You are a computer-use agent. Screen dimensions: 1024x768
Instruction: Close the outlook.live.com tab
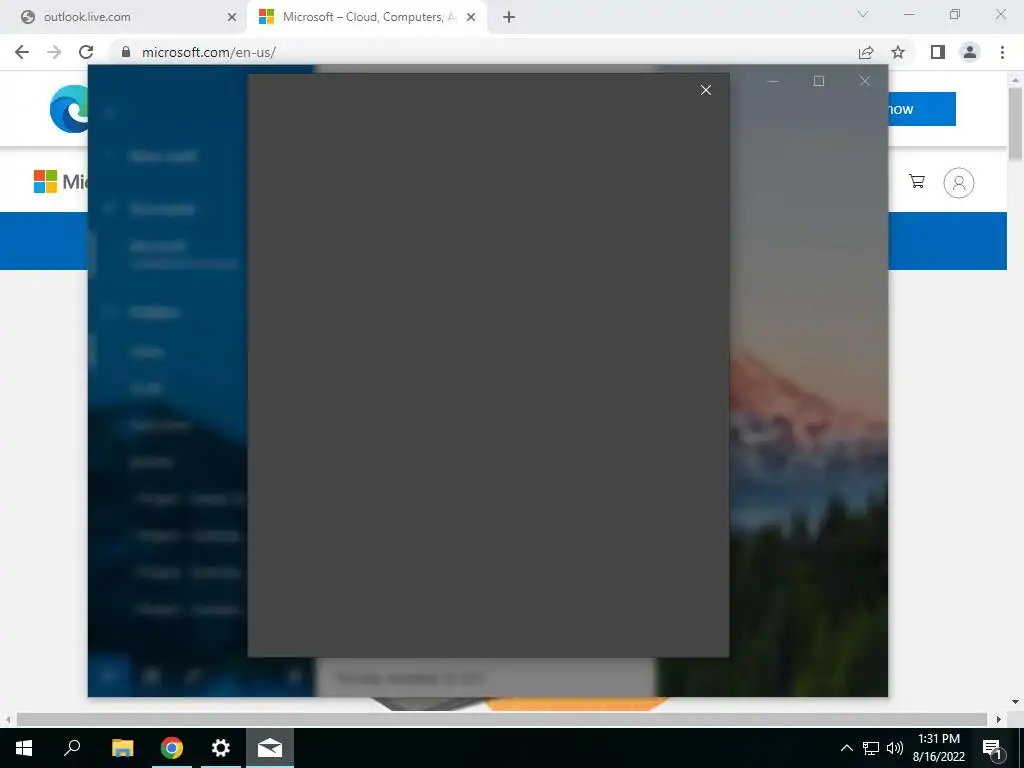(x=231, y=17)
